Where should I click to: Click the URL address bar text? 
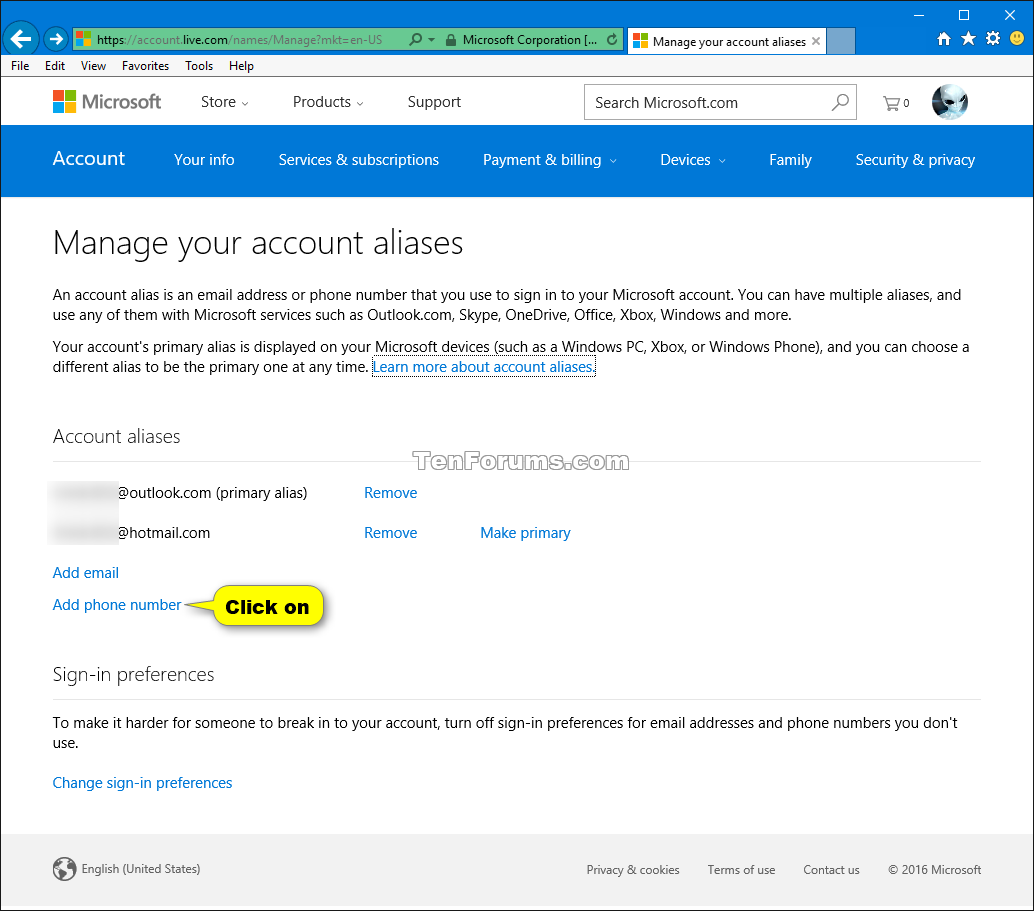[239, 40]
